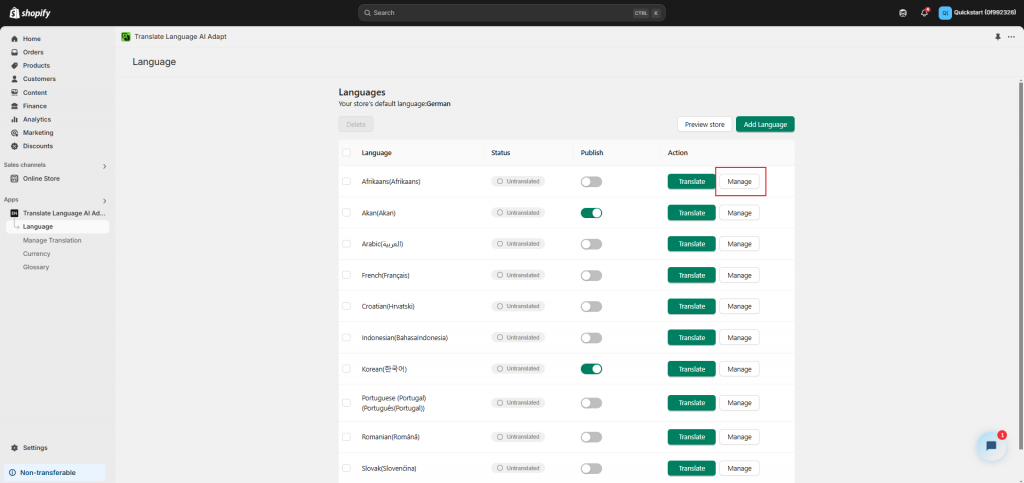Disable publish toggle for Korean

(591, 368)
